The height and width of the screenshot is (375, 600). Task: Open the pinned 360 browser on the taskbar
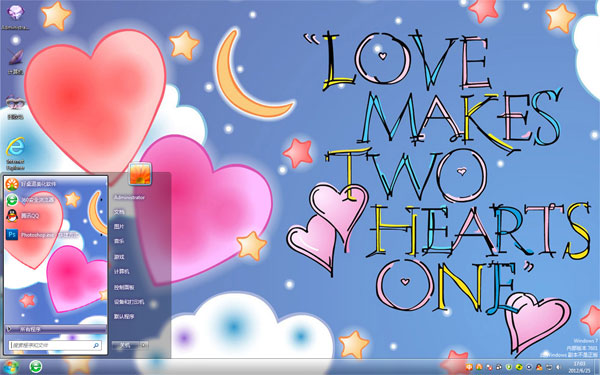(x=36, y=367)
